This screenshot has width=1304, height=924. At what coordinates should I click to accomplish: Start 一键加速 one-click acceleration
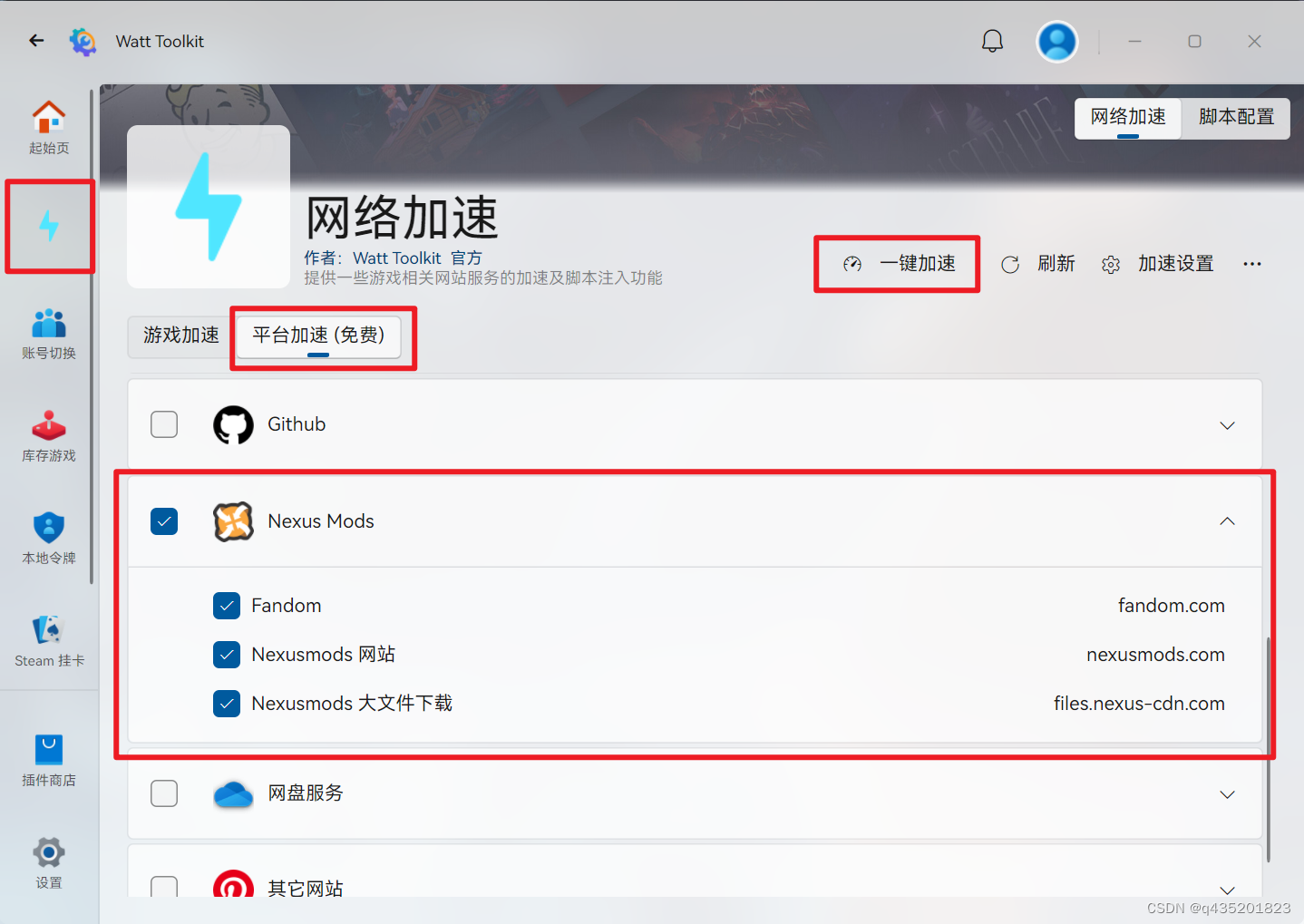899,264
